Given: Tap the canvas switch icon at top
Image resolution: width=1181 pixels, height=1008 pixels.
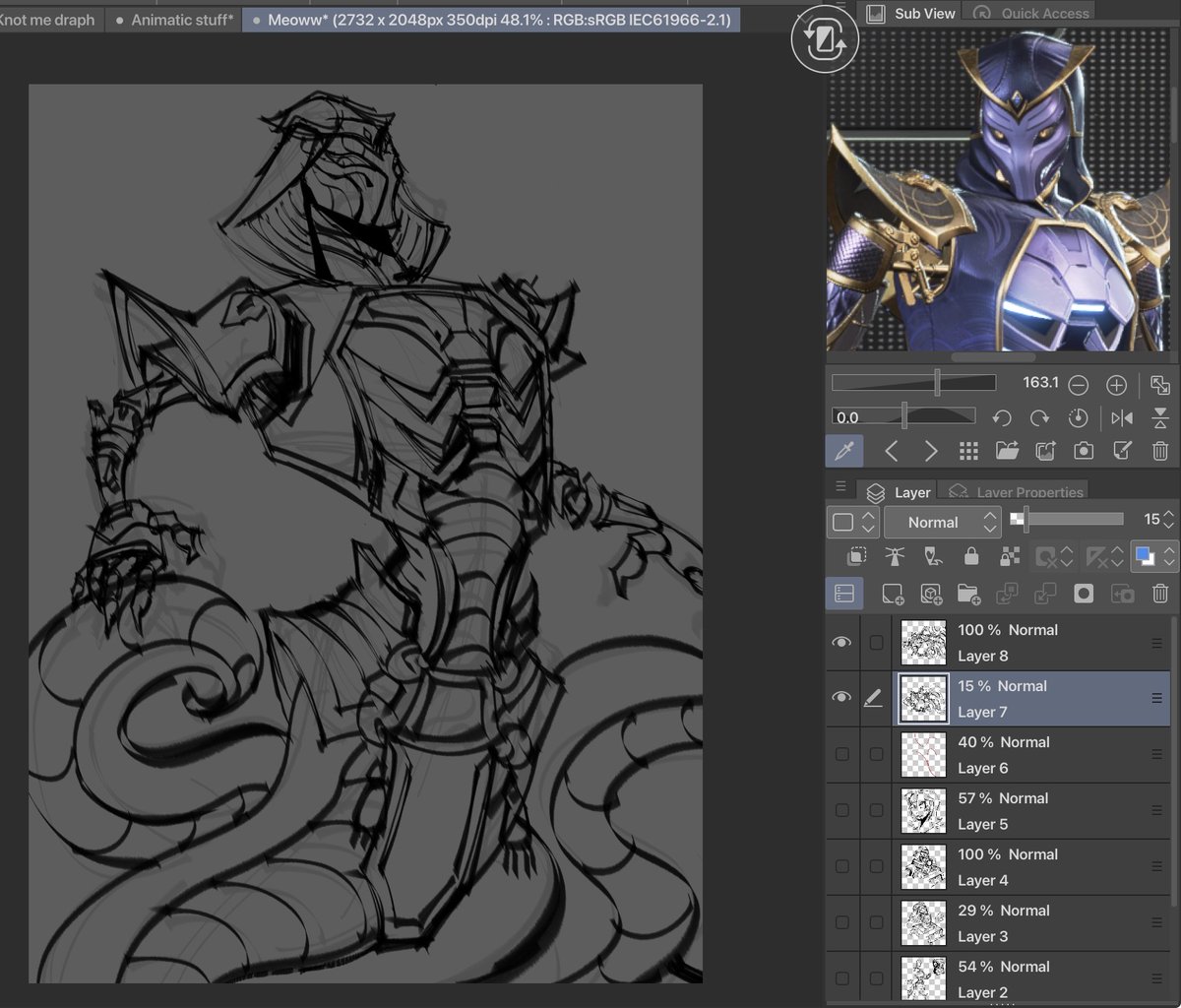Looking at the screenshot, I should (x=824, y=38).
